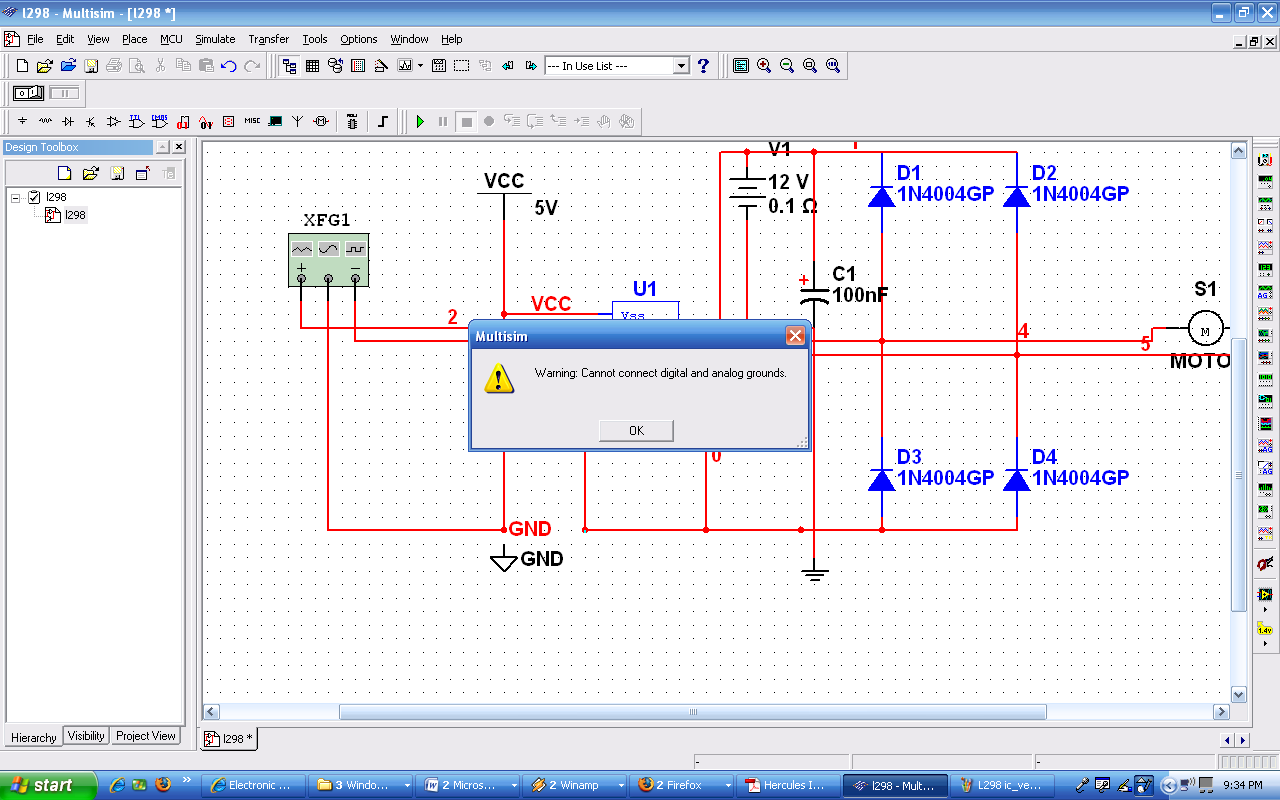This screenshot has width=1280, height=800.
Task: Place a Basic resistor component icon
Action: [x=45, y=121]
